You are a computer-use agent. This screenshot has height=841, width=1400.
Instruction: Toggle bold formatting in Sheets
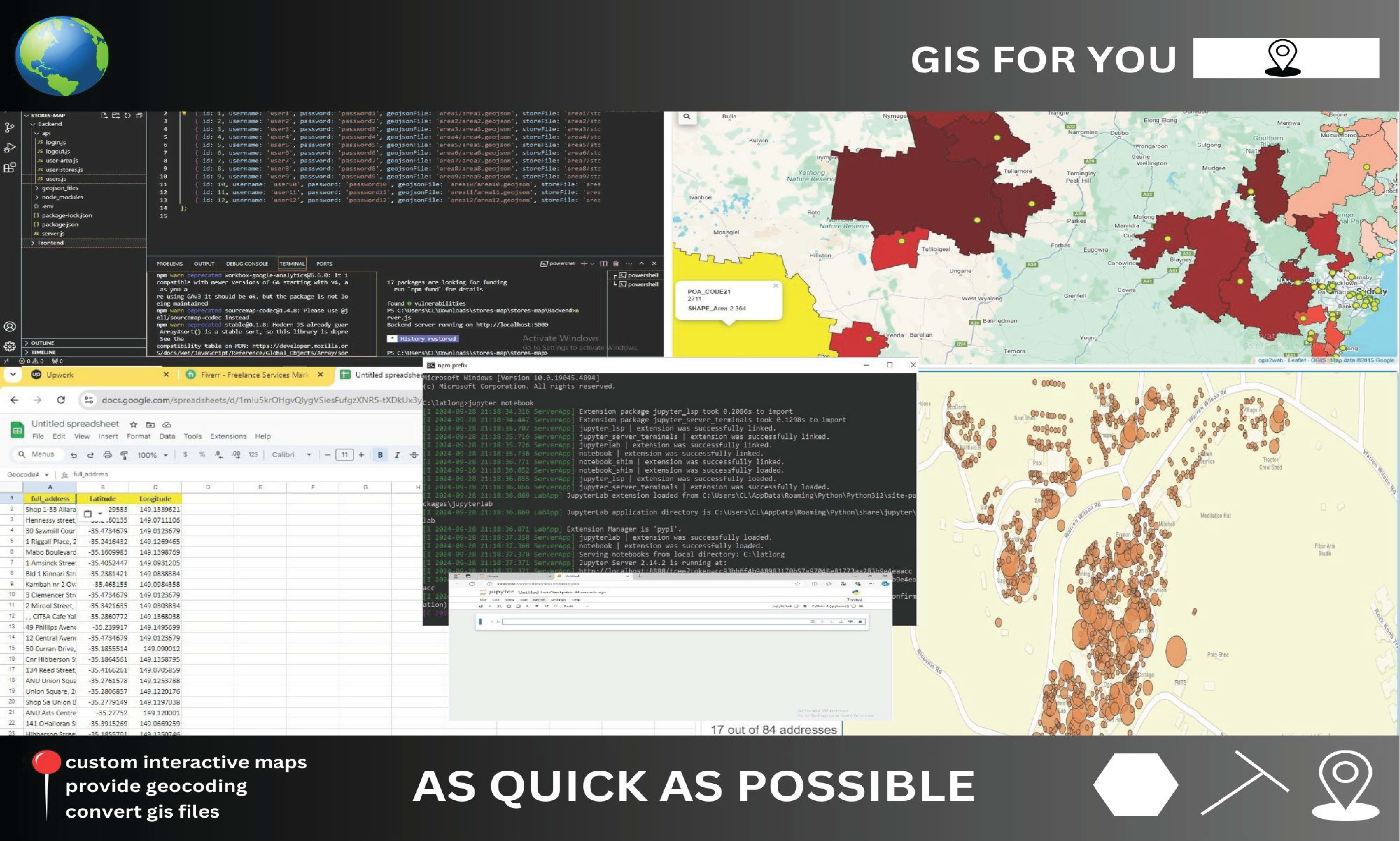[x=380, y=455]
